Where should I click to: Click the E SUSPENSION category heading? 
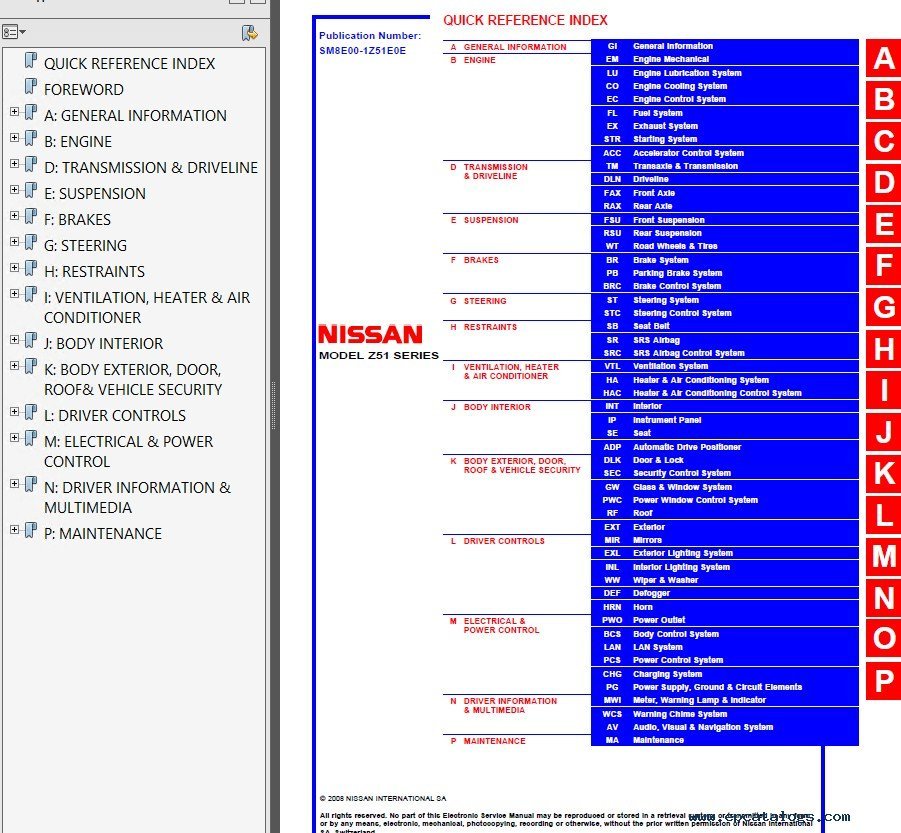tap(484, 220)
